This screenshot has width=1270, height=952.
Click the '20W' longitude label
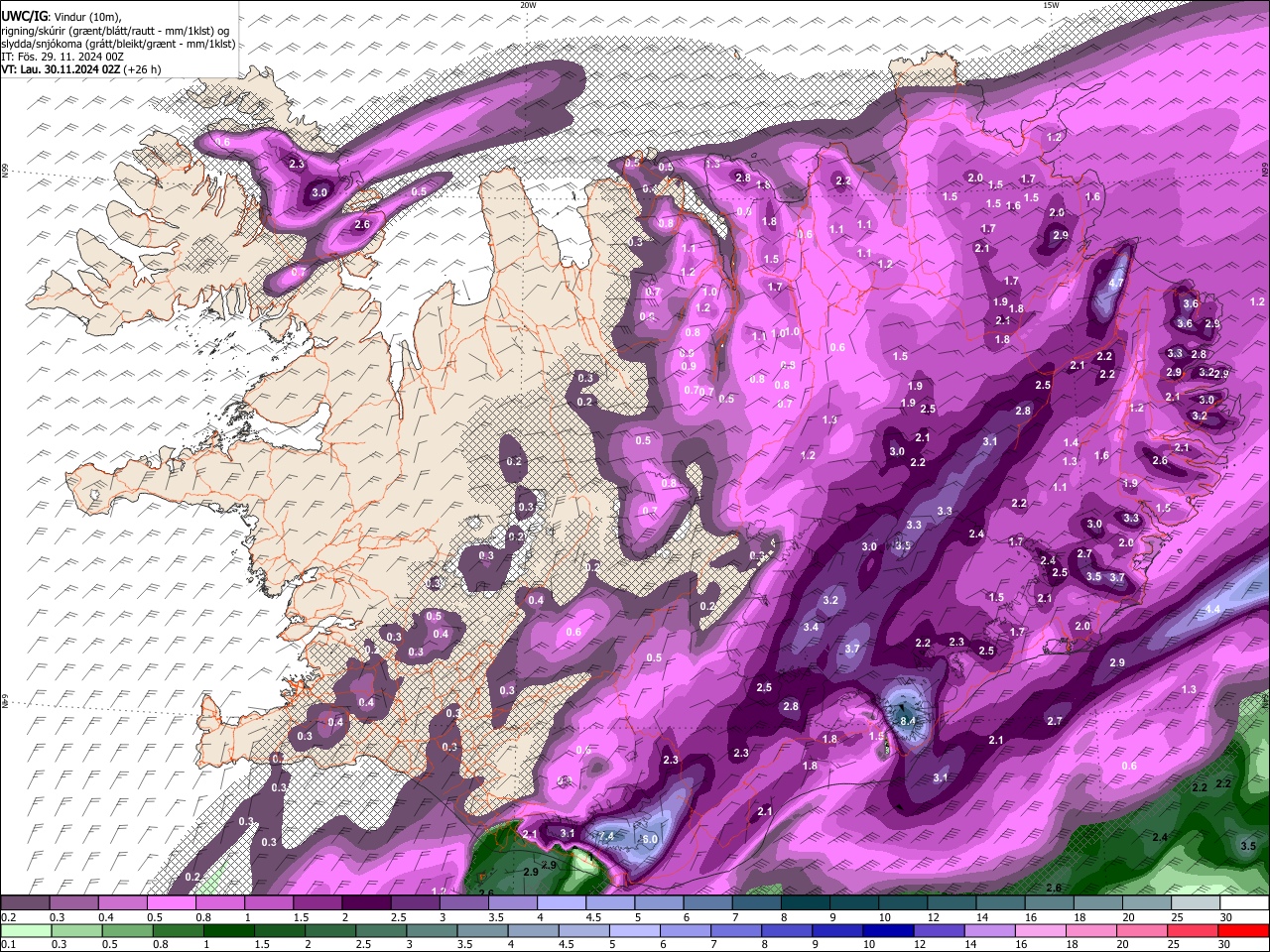tap(528, 5)
